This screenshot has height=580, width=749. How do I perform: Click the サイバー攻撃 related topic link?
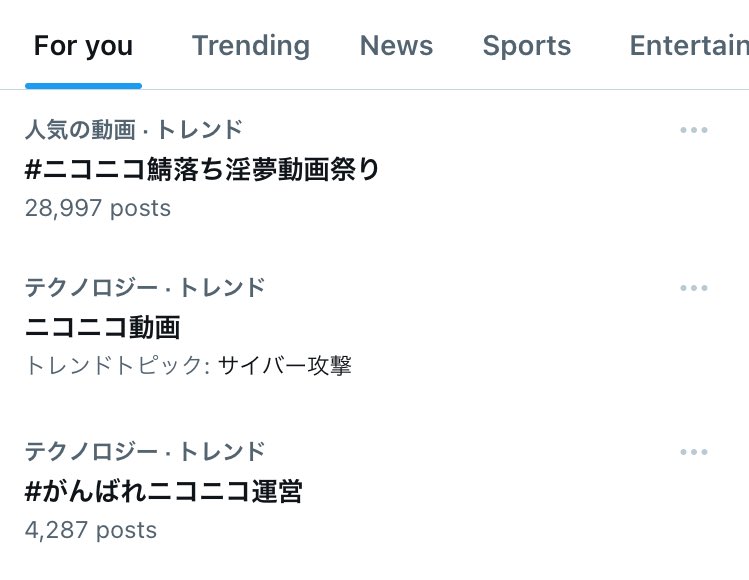[x=284, y=366]
